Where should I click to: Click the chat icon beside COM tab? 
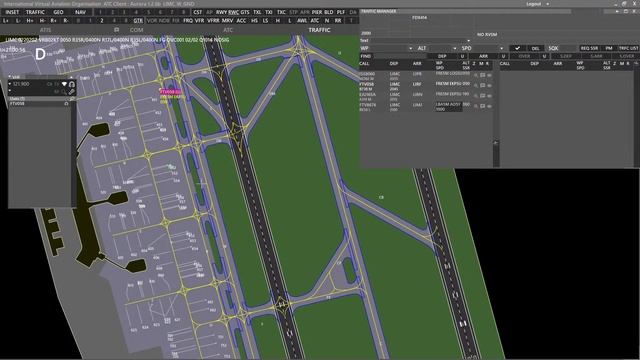pyautogui.click(x=117, y=30)
